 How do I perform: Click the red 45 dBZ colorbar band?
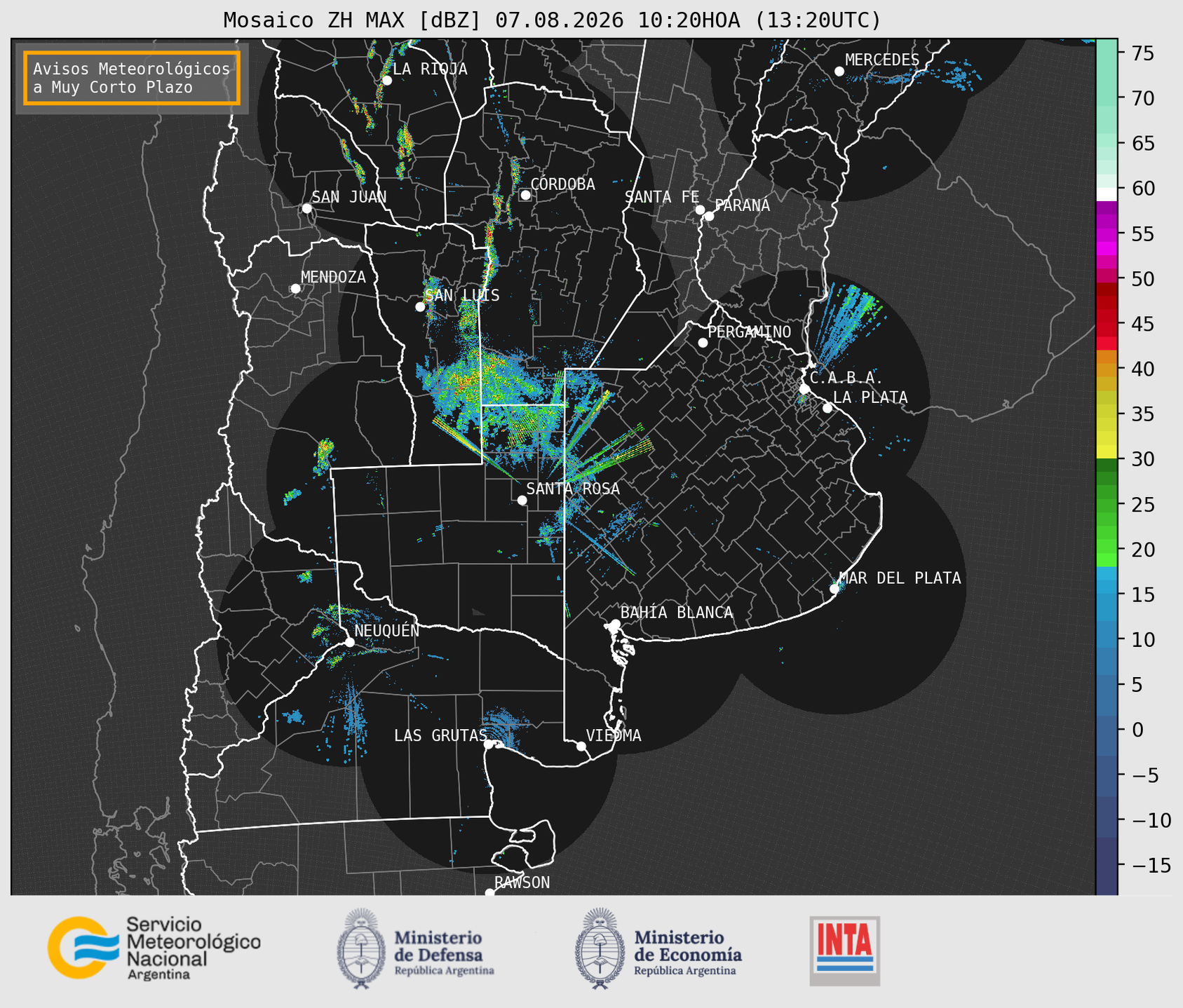click(1107, 324)
